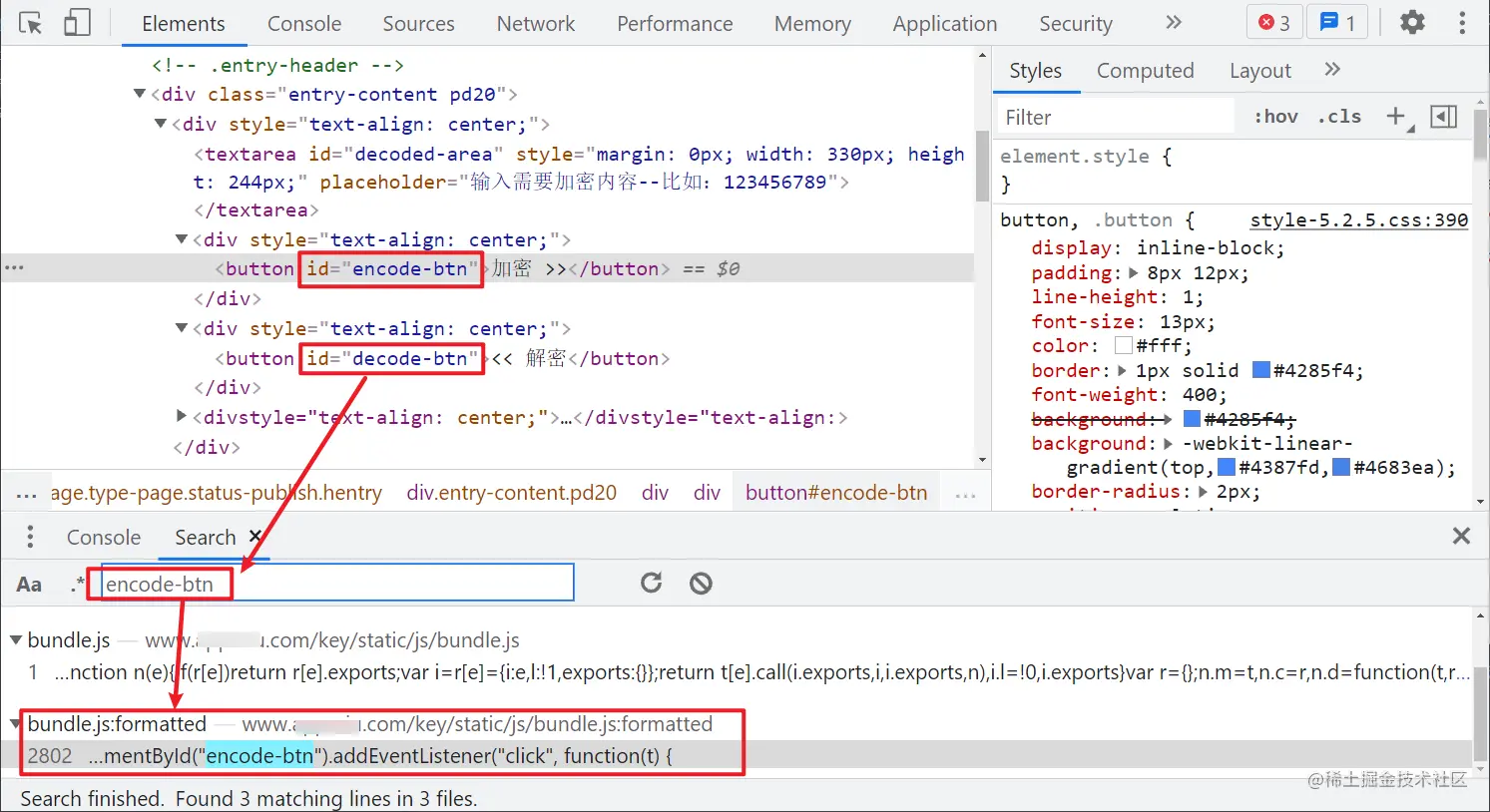Add a new style rule plus icon
The image size is (1490, 812).
tap(1398, 117)
